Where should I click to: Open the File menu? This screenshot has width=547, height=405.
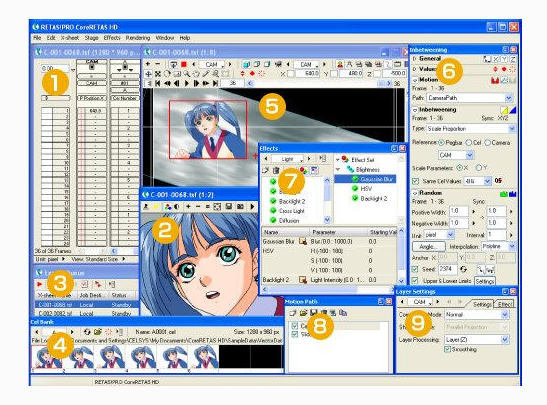coord(37,38)
